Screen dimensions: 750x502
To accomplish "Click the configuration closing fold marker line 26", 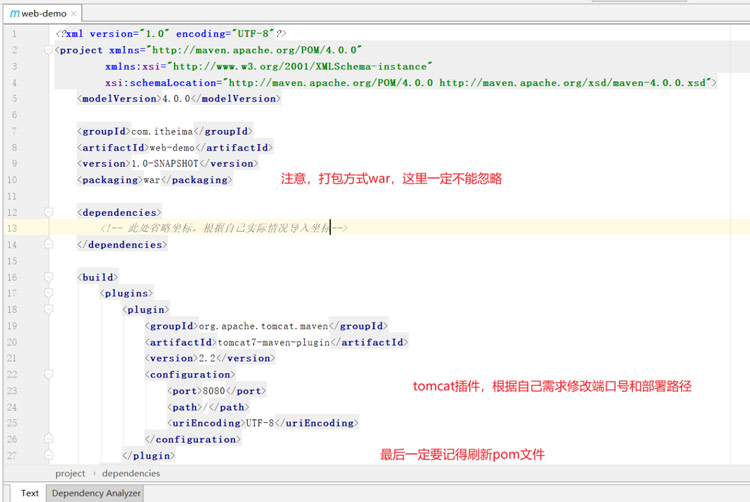I will click(48, 439).
